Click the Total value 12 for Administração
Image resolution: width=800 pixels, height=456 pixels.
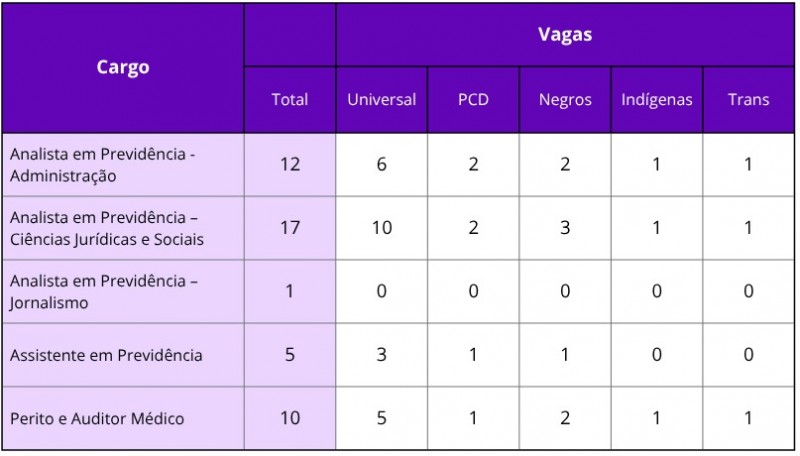290,165
